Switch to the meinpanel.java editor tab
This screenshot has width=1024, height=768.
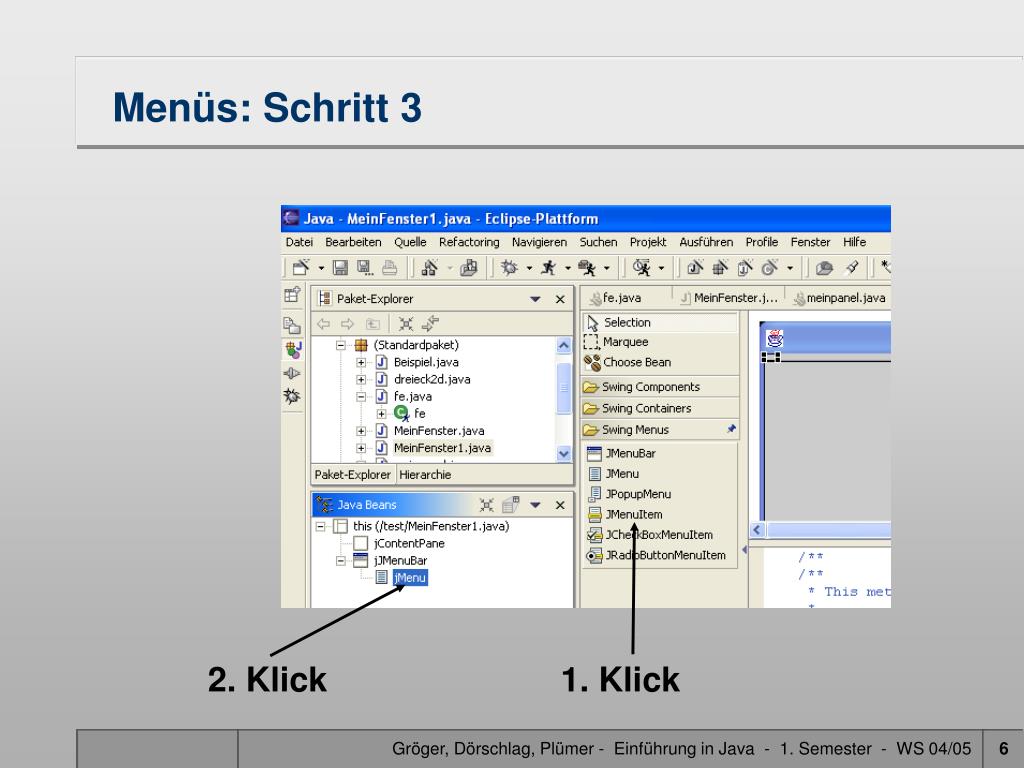tap(840, 298)
